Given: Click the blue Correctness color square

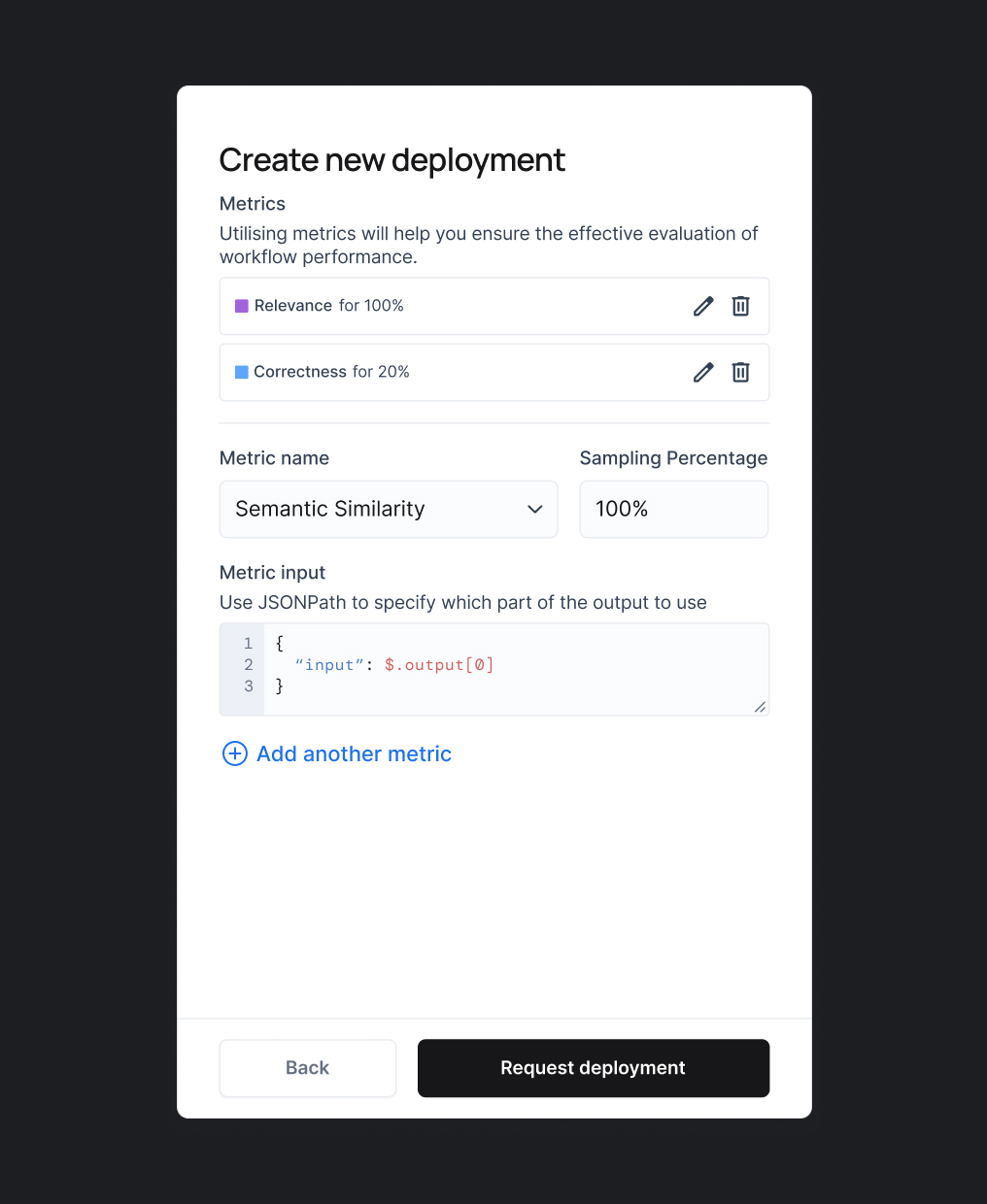Looking at the screenshot, I should coord(242,372).
